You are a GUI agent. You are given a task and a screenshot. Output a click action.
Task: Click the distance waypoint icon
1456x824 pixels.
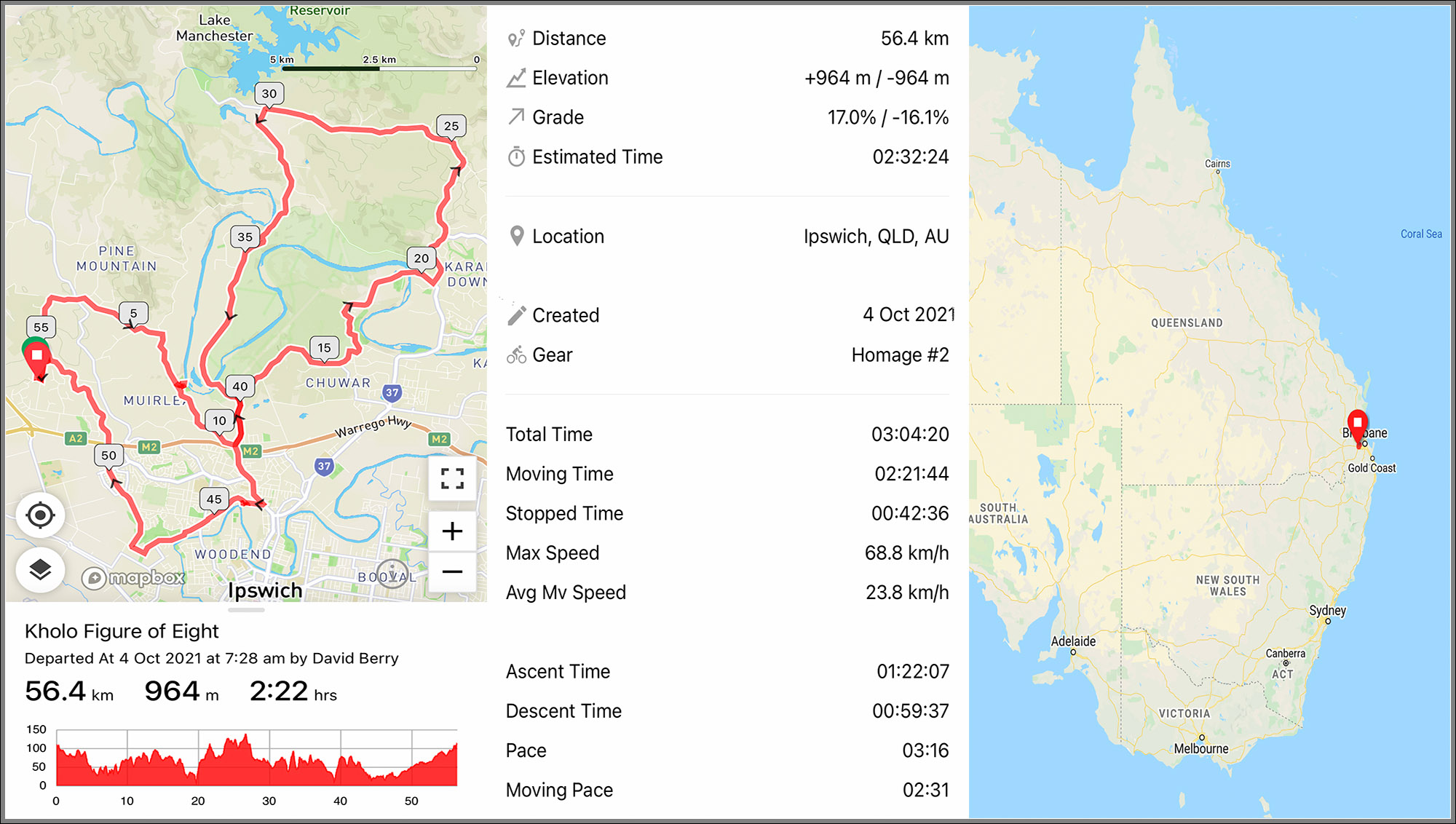(517, 38)
